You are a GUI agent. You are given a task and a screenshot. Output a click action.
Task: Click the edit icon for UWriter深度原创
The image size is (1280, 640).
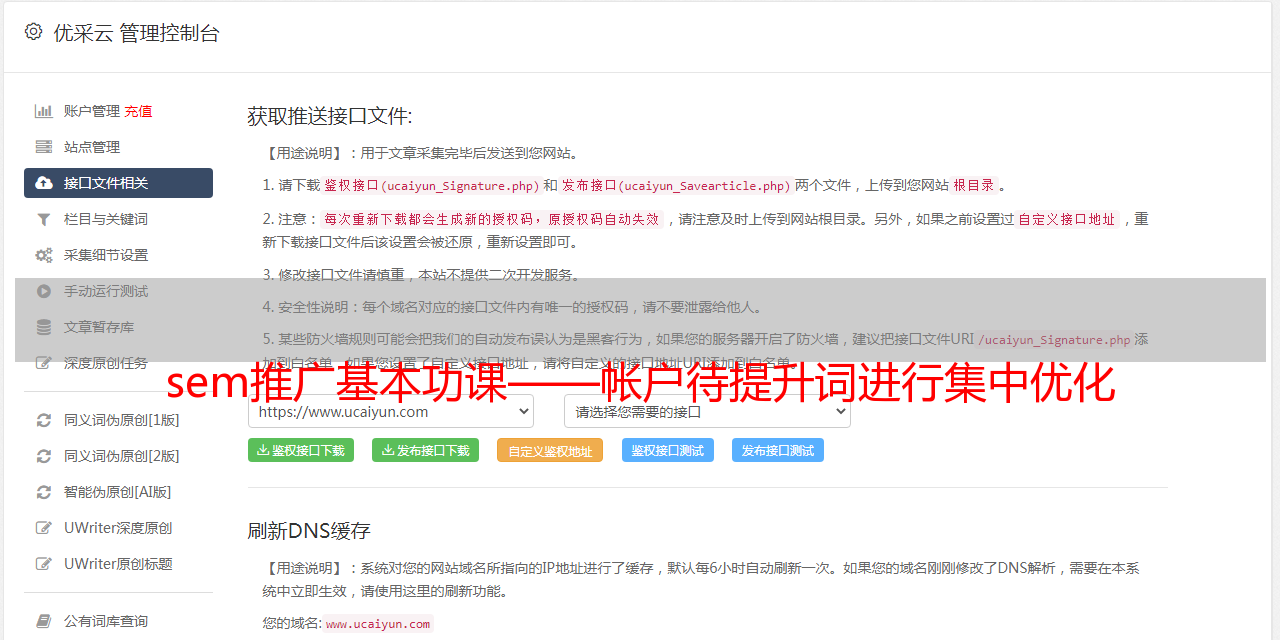point(44,528)
